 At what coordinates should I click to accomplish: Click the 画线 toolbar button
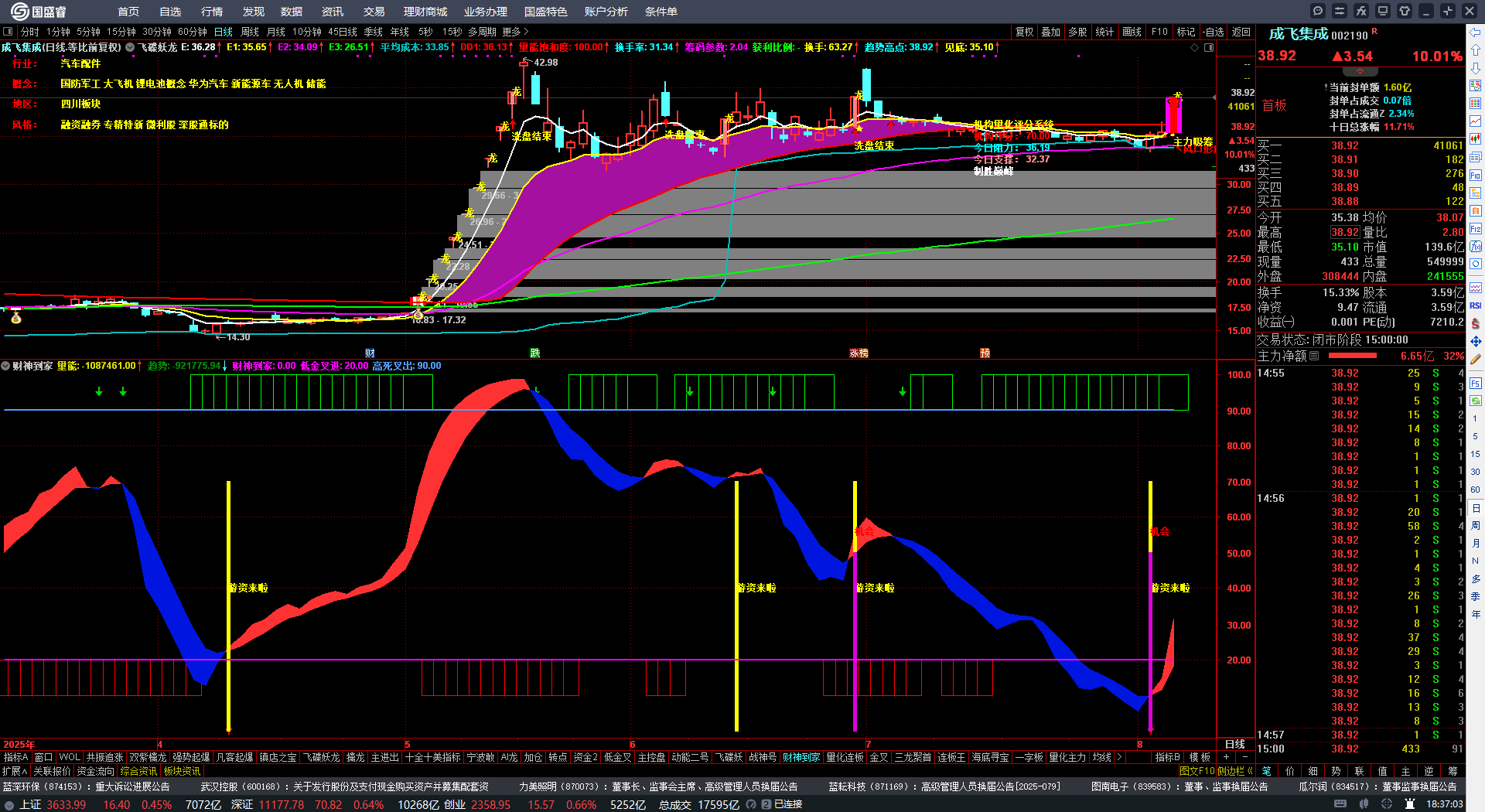(x=1132, y=32)
